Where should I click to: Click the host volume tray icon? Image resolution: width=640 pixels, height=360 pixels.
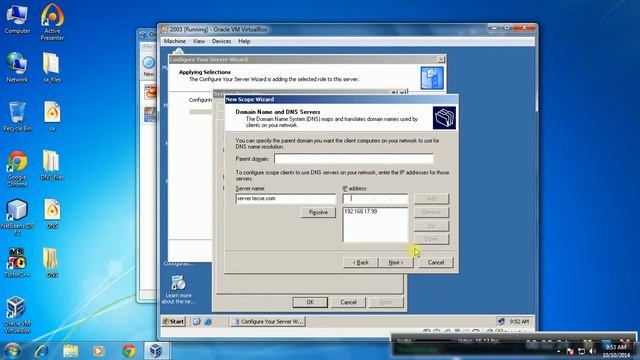tap(592, 351)
